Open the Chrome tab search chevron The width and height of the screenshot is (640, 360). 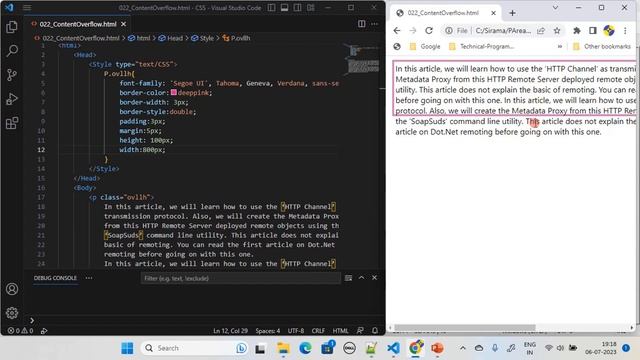pyautogui.click(x=555, y=7)
